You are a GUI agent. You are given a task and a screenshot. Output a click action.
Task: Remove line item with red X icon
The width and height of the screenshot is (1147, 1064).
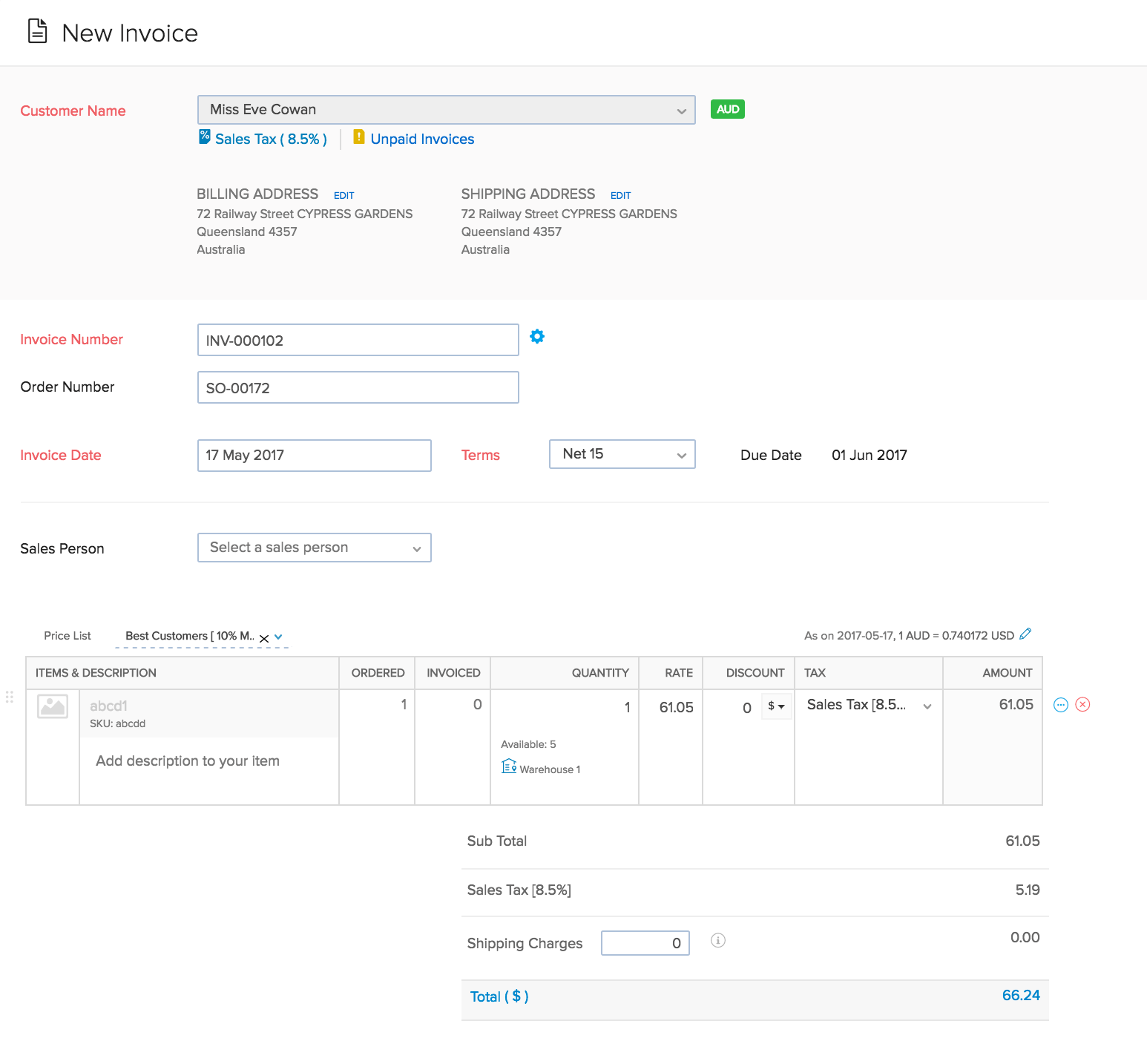[x=1082, y=704]
